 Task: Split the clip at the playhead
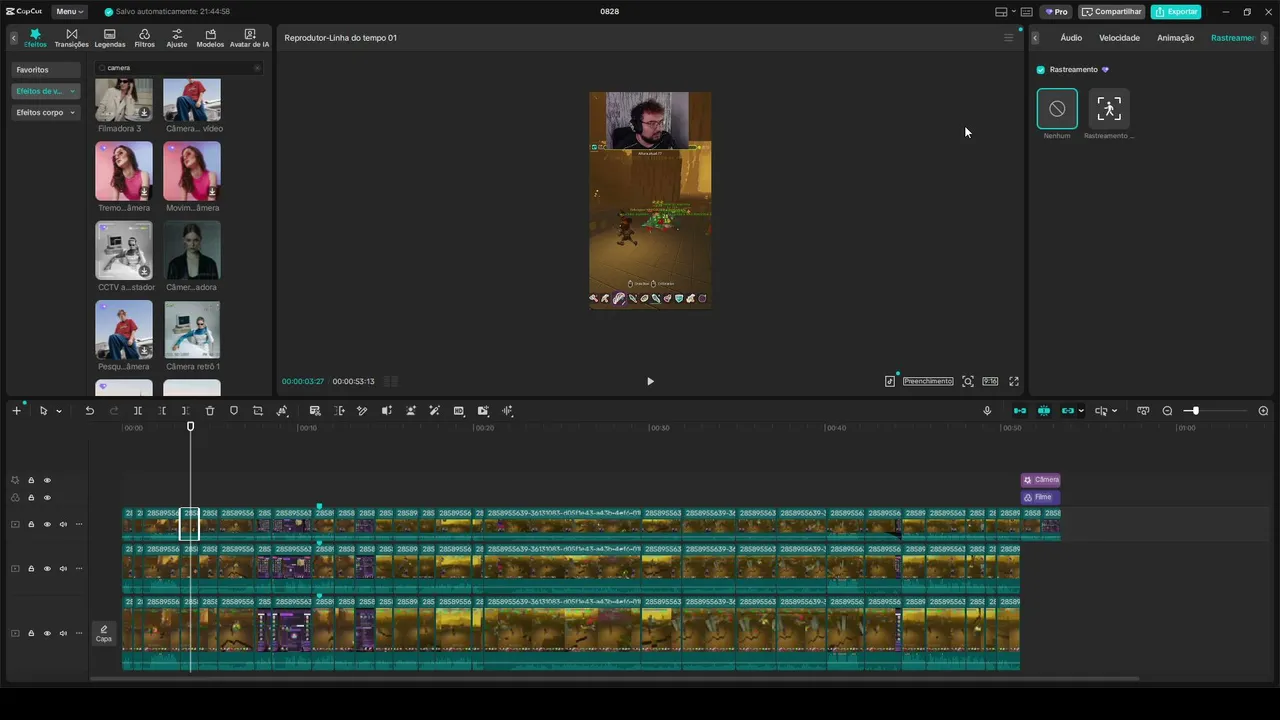pyautogui.click(x=138, y=411)
